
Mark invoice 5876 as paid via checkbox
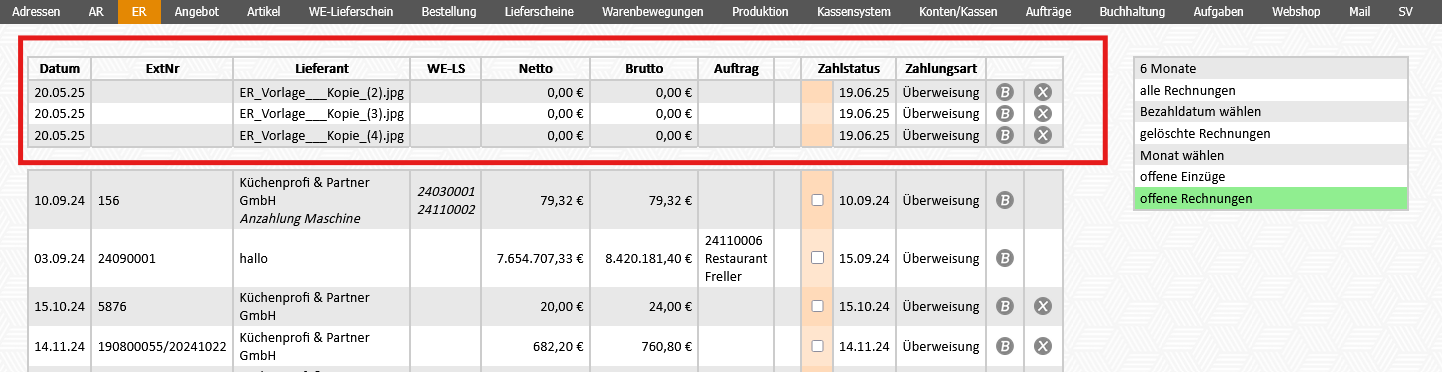coord(817,306)
